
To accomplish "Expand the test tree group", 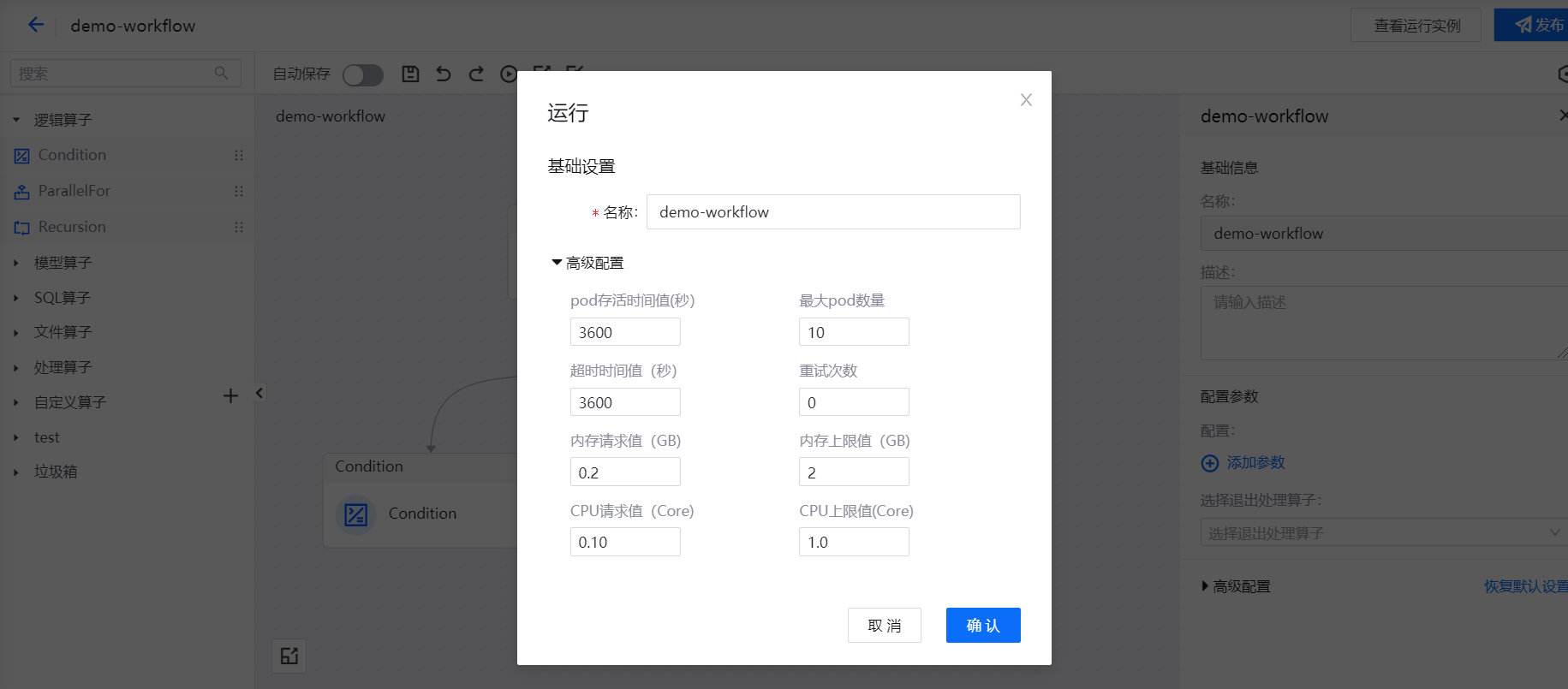I will 16,437.
